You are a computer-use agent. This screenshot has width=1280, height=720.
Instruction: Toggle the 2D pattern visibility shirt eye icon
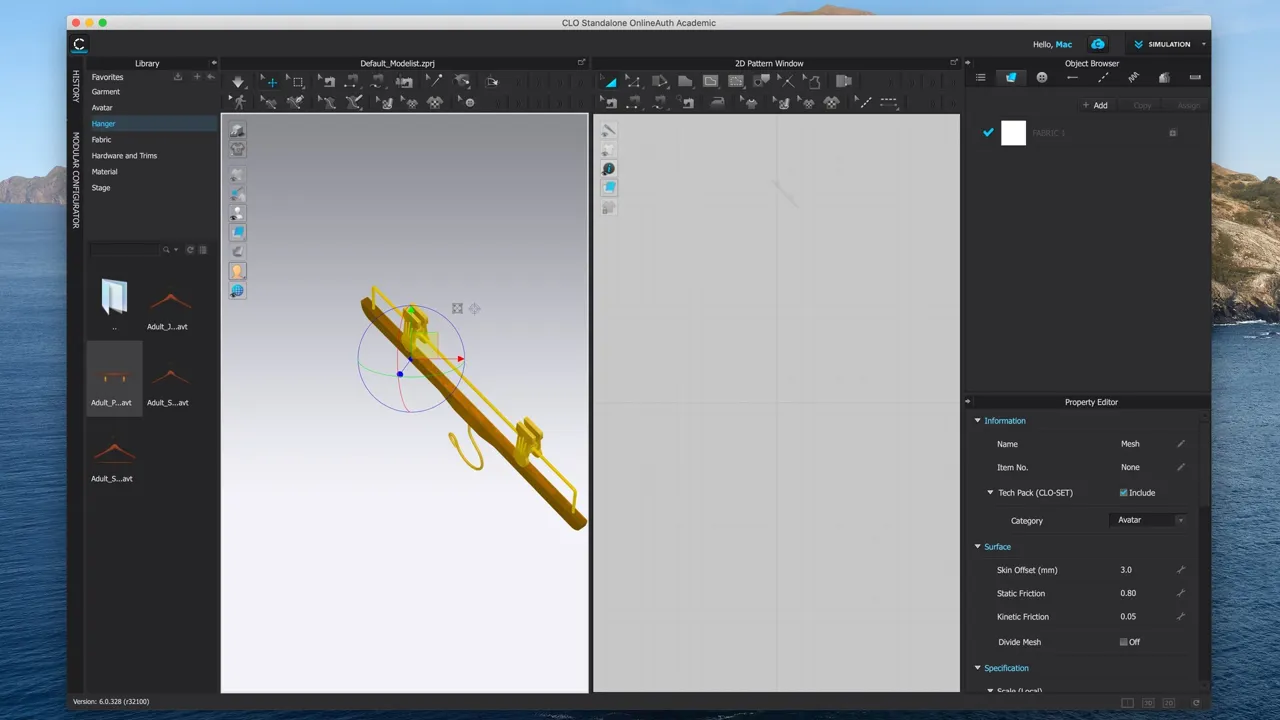pyautogui.click(x=608, y=150)
